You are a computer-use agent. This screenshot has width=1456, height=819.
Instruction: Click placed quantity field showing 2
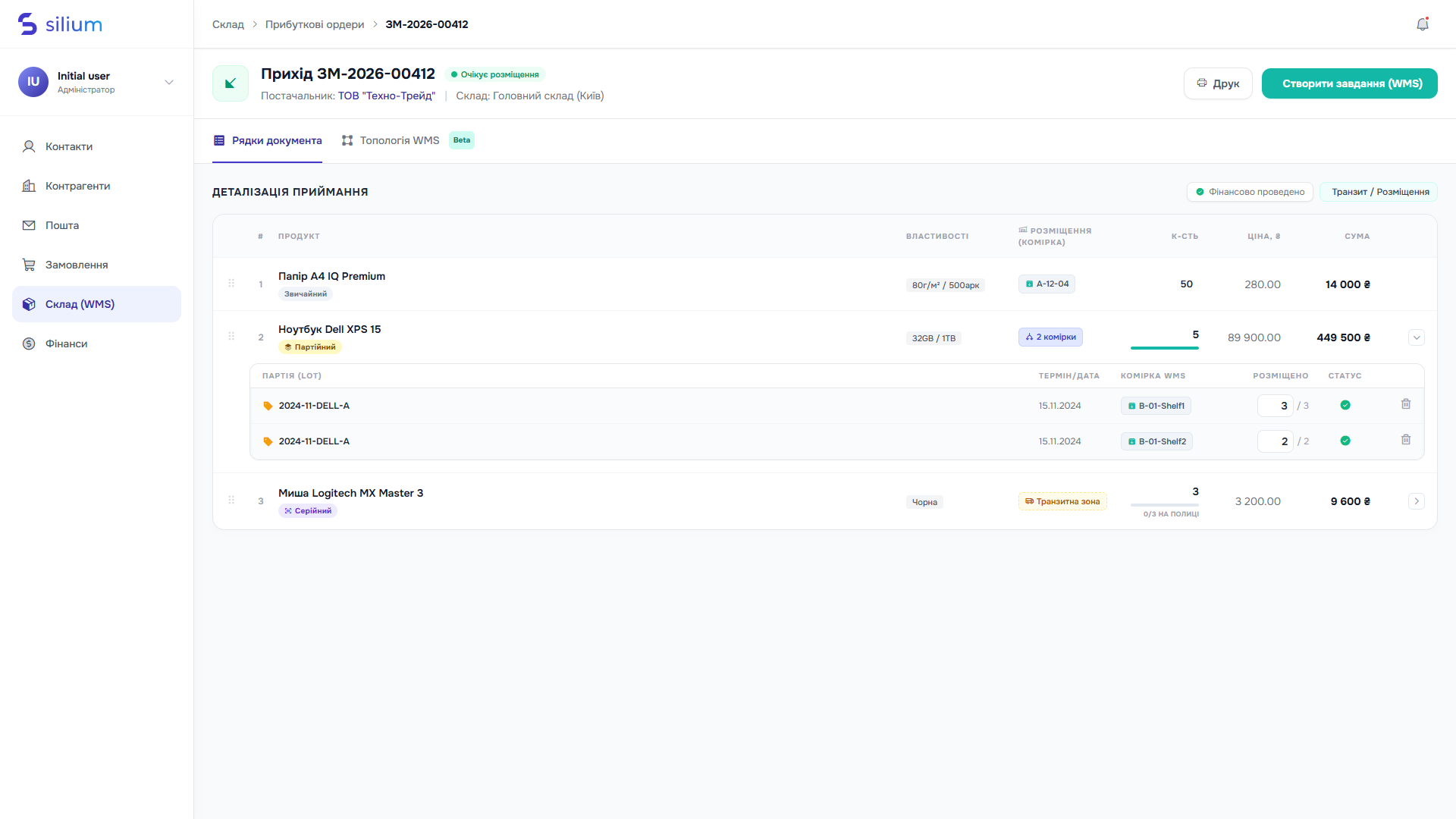point(1276,441)
